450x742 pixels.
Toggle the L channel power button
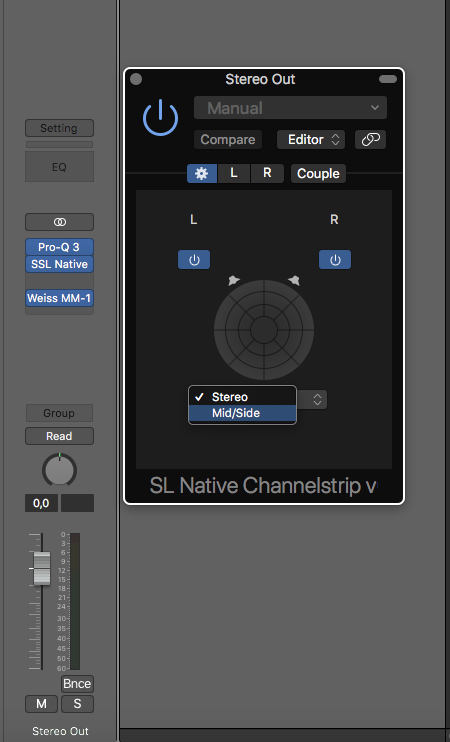tap(194, 260)
